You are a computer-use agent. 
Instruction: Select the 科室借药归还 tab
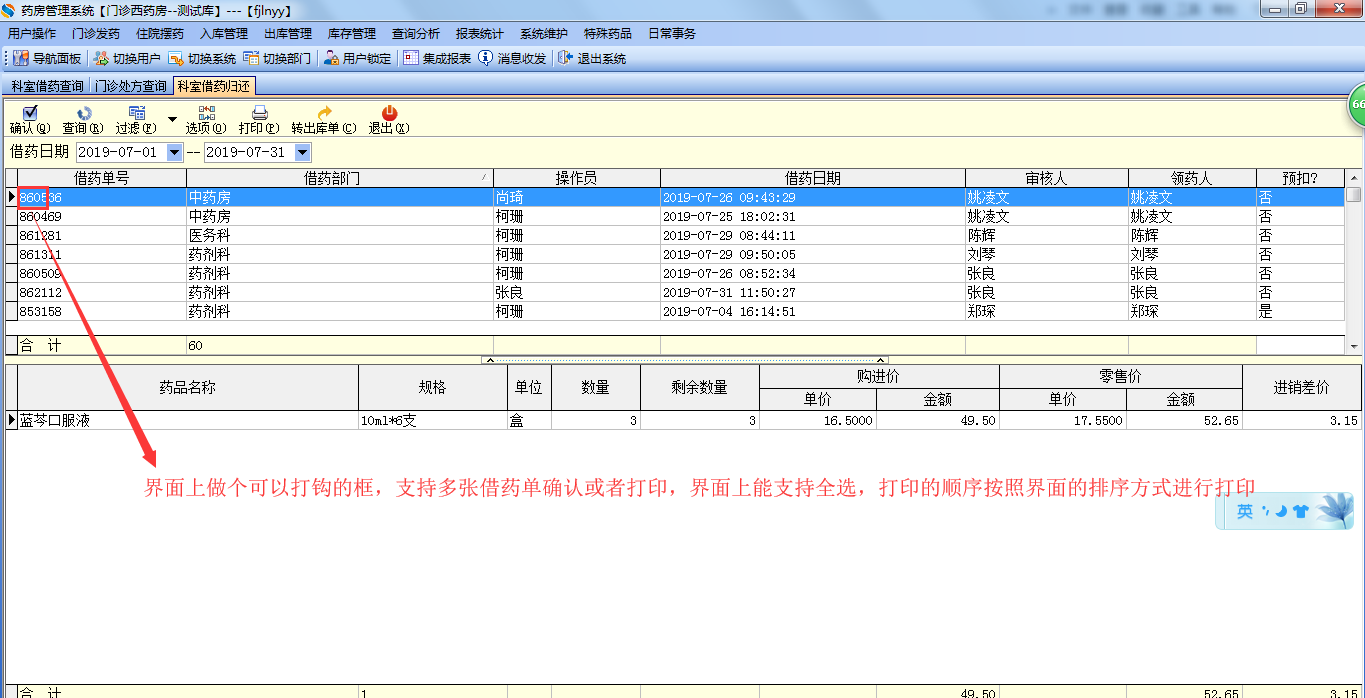214,86
